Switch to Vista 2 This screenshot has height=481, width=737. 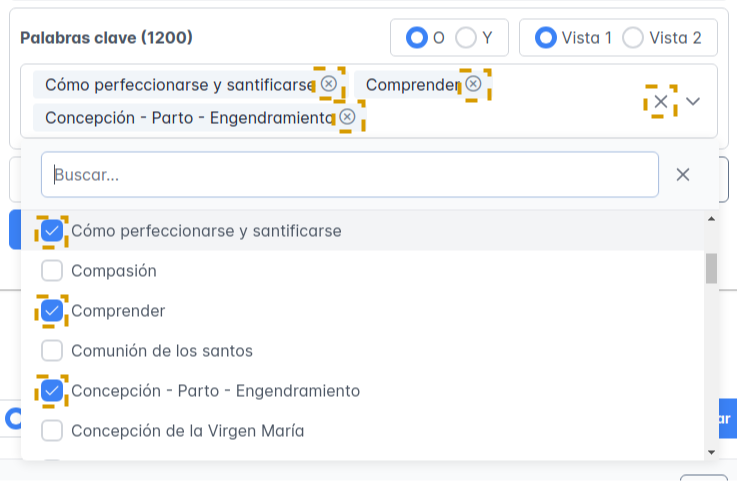[x=633, y=38]
